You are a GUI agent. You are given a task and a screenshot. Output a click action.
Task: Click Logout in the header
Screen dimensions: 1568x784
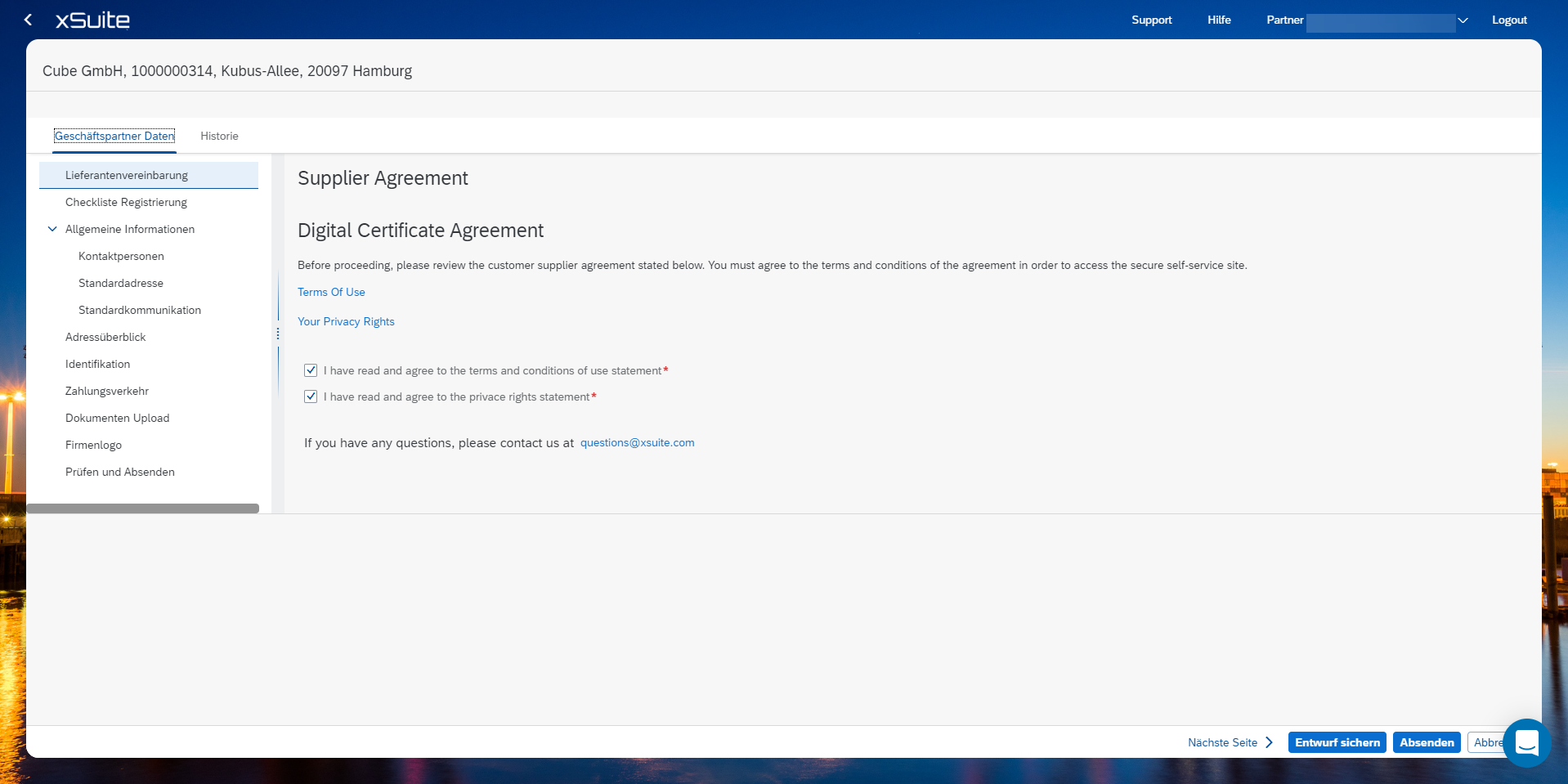1509,20
